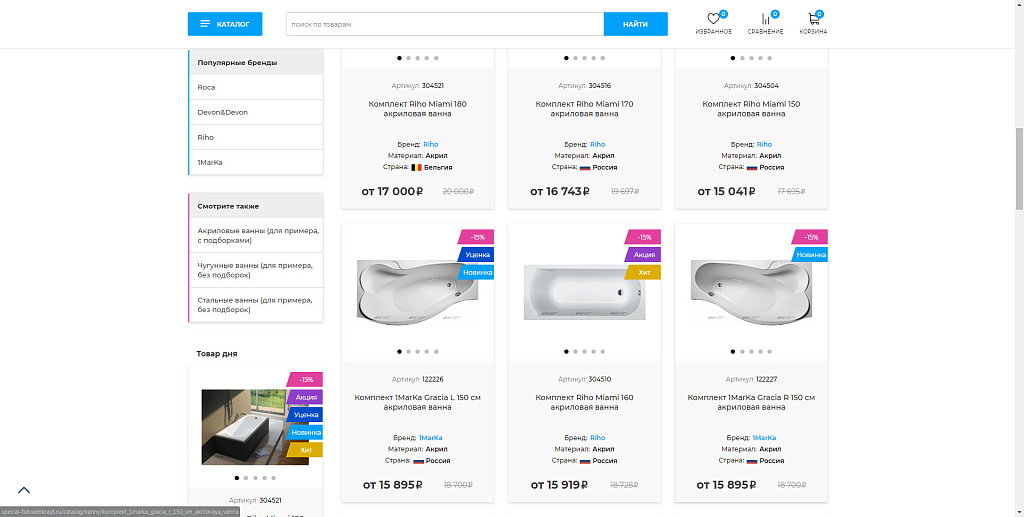Click the scroll-to-top arrow
The image size is (1024, 517).
coord(24,490)
